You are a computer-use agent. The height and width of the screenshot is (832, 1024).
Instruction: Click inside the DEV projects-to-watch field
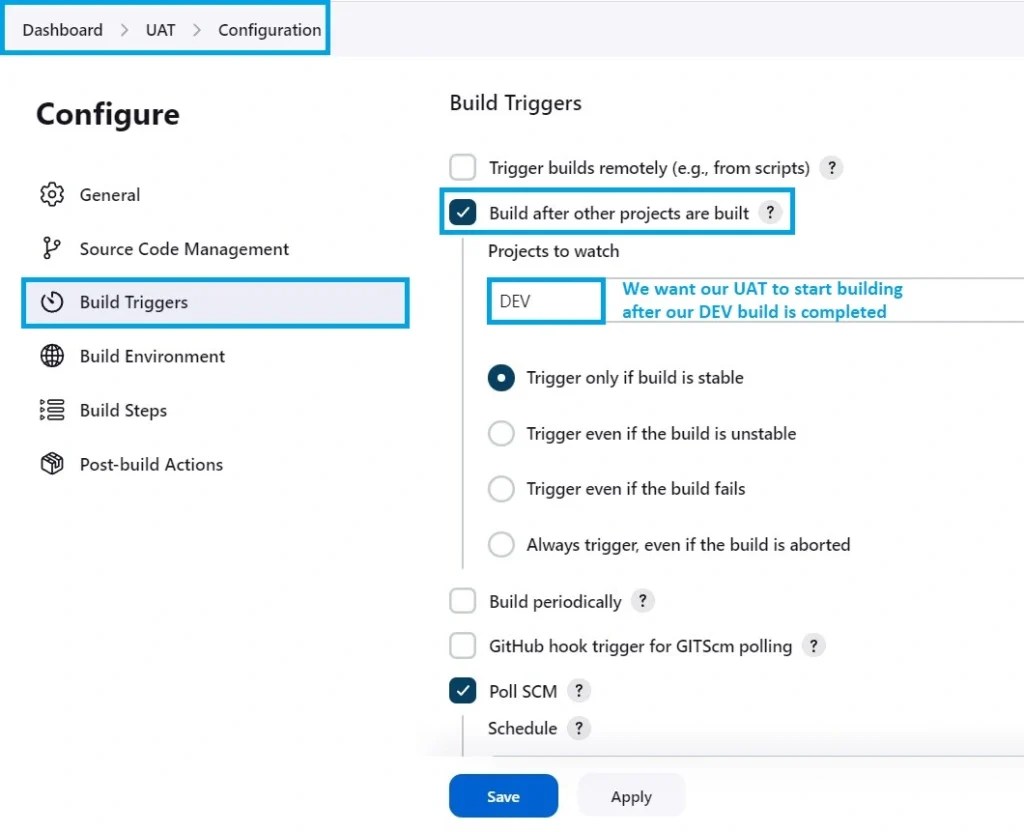[544, 300]
